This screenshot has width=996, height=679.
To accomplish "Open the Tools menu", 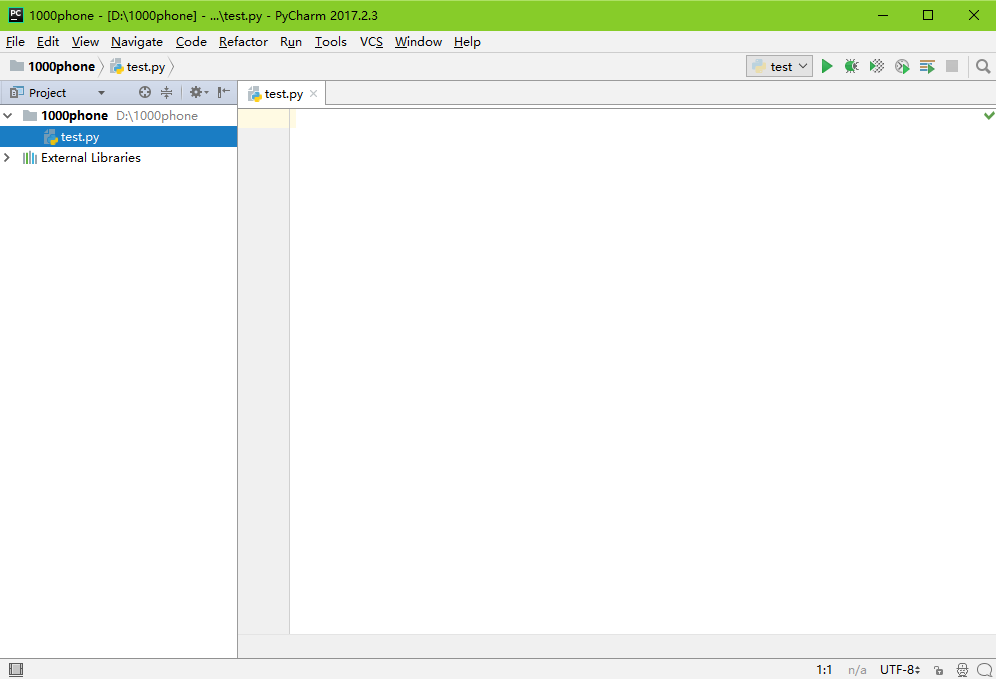I will (331, 42).
